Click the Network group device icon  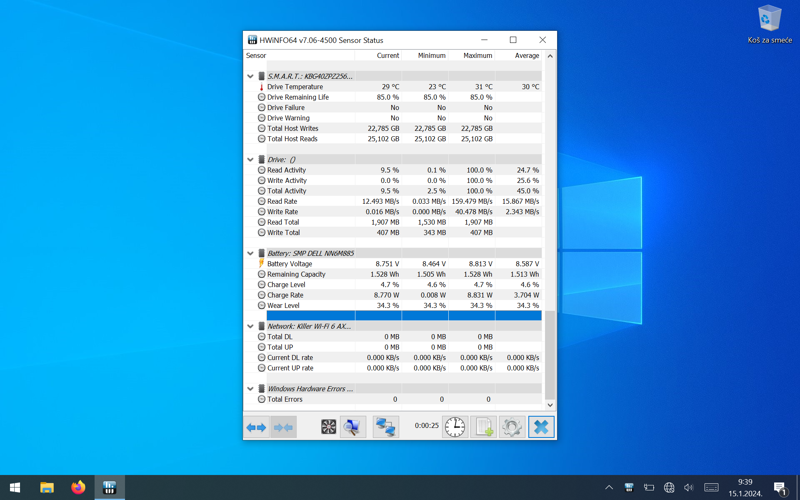click(x=262, y=326)
